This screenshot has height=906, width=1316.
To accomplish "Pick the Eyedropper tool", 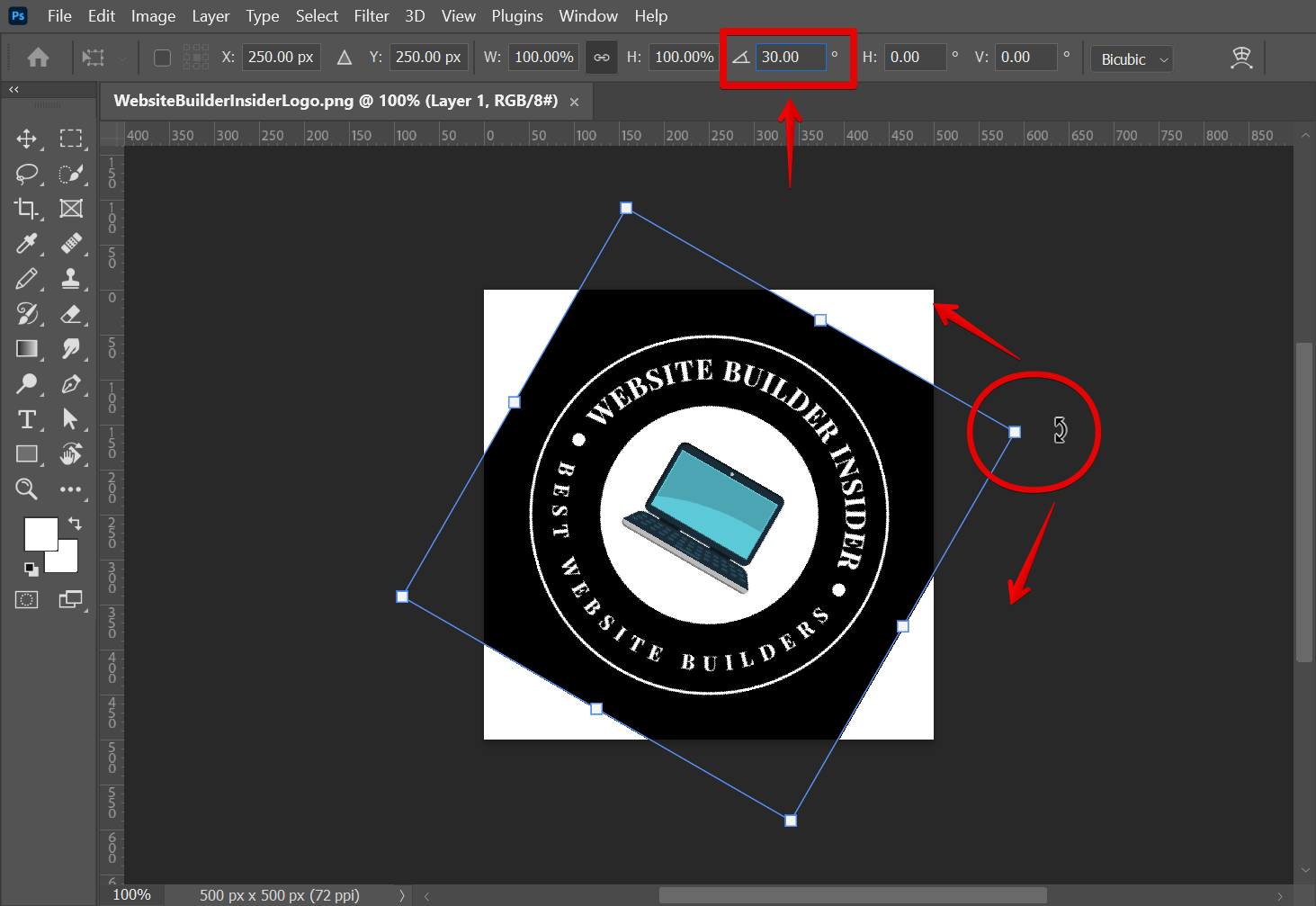I will pyautogui.click(x=26, y=244).
